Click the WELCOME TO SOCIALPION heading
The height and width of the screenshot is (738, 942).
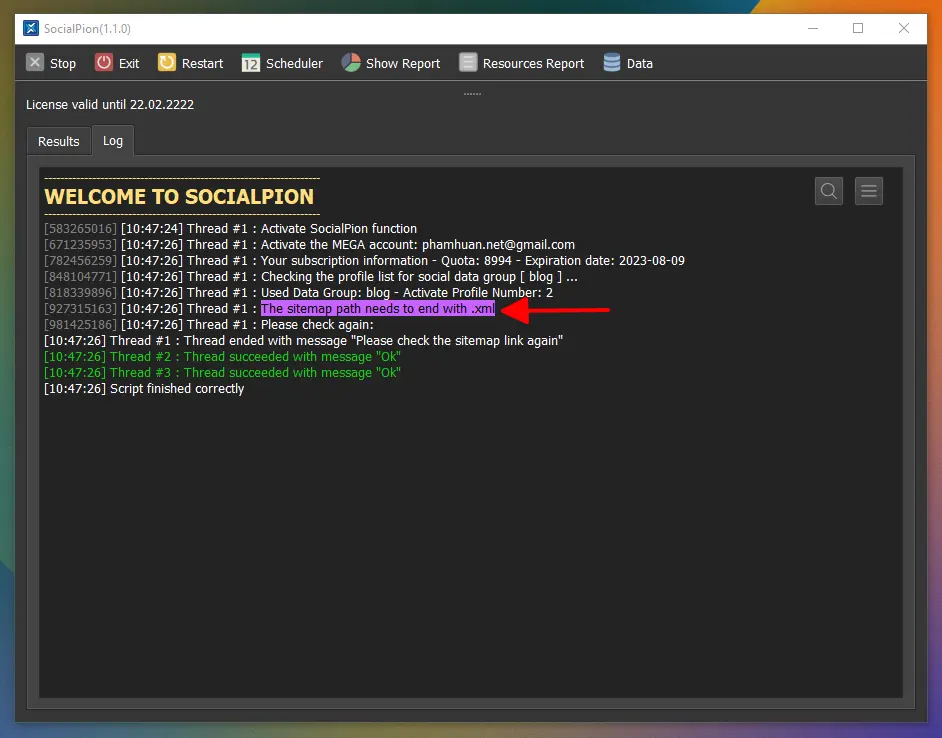point(179,197)
